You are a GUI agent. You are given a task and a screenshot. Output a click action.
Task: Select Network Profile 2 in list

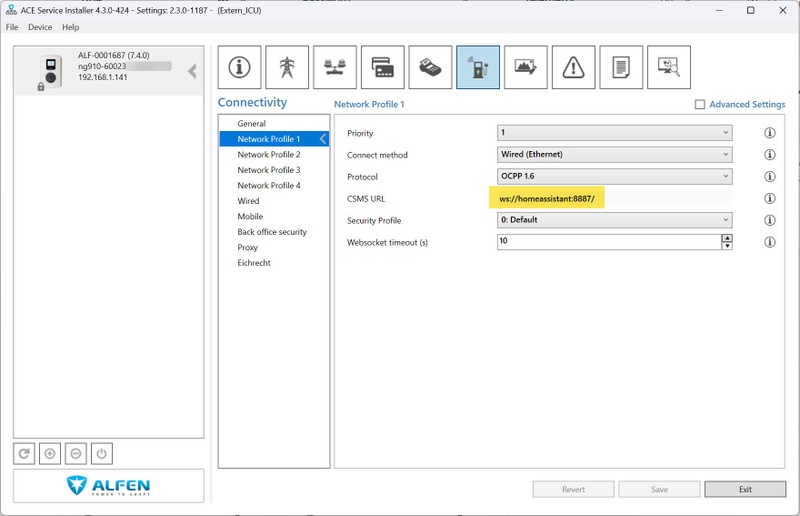pyautogui.click(x=274, y=154)
